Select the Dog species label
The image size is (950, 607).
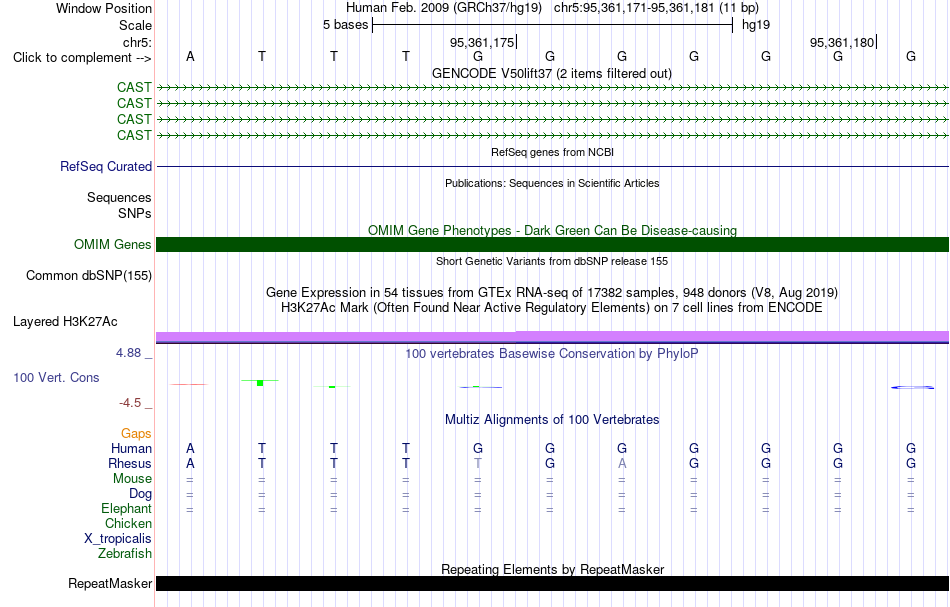click(x=140, y=494)
